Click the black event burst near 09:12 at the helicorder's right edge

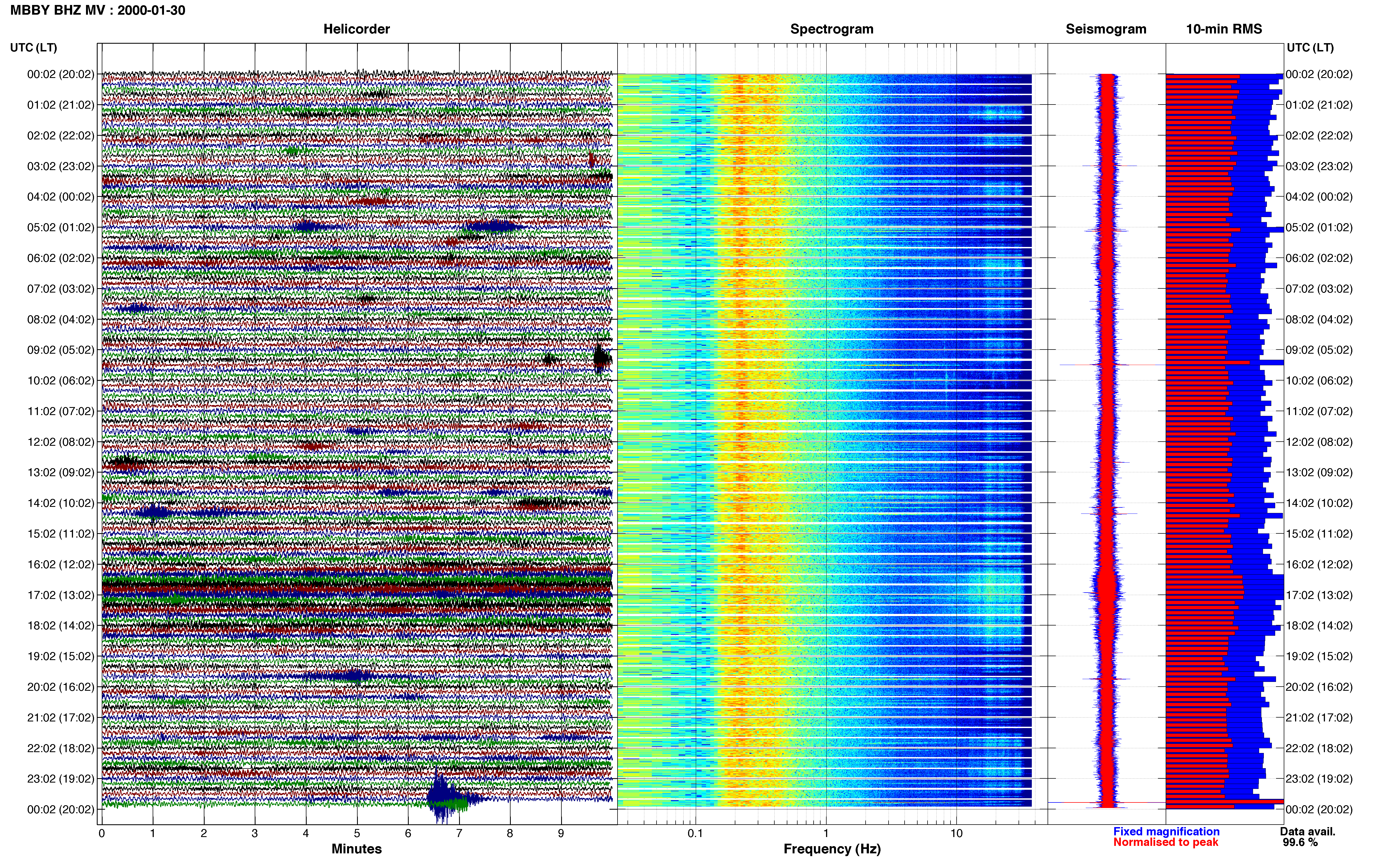point(602,358)
